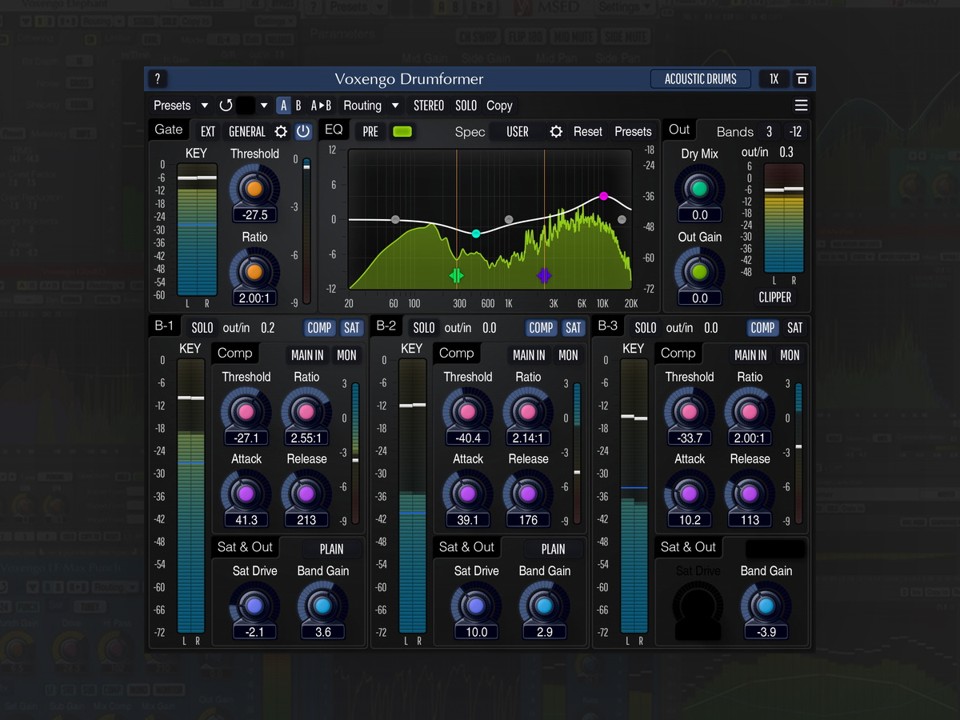Click the Copy button
The height and width of the screenshot is (720, 960).
click(x=499, y=105)
